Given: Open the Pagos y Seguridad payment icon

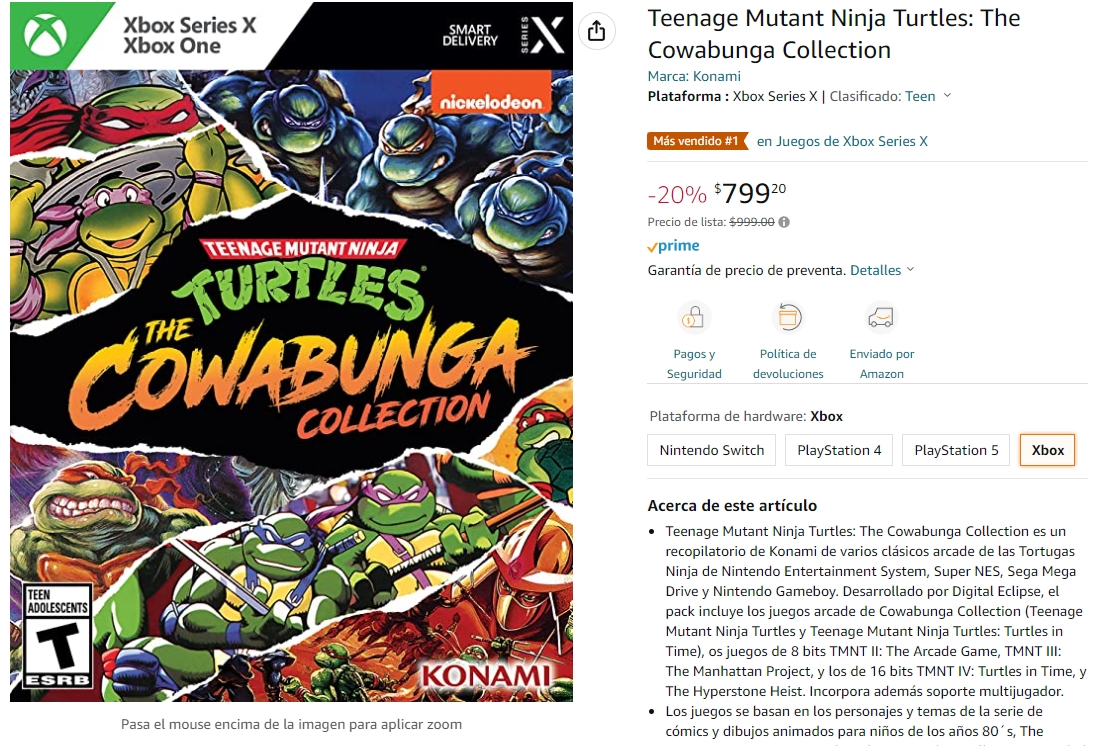Looking at the screenshot, I should [693, 318].
